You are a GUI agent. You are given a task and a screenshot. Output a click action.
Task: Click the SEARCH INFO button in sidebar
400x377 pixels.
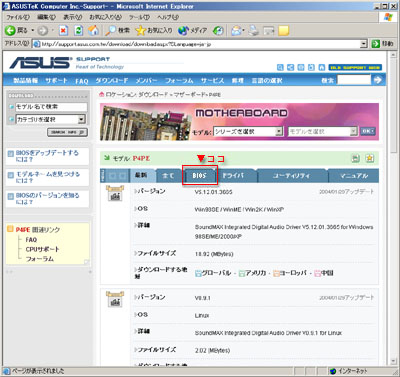tap(68, 132)
